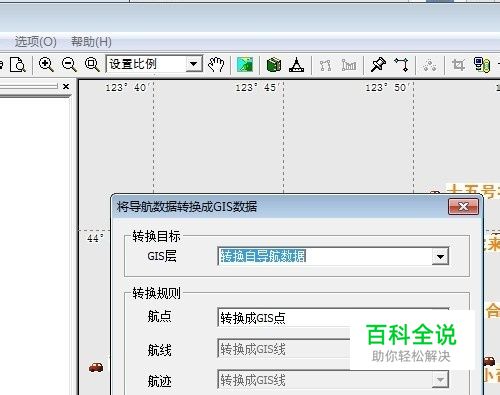Click the greyed scattered points icon

[430, 65]
